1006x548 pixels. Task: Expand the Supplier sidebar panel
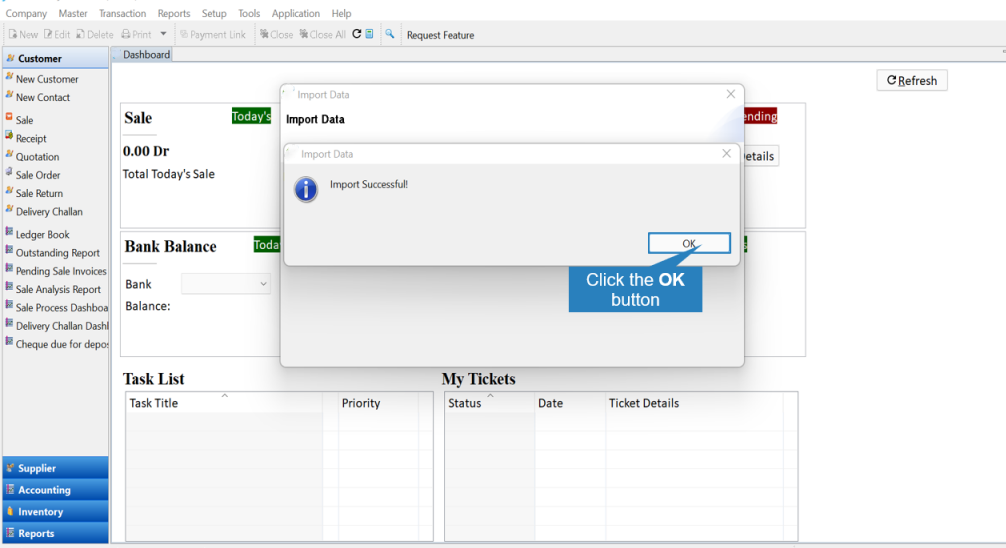[56, 468]
